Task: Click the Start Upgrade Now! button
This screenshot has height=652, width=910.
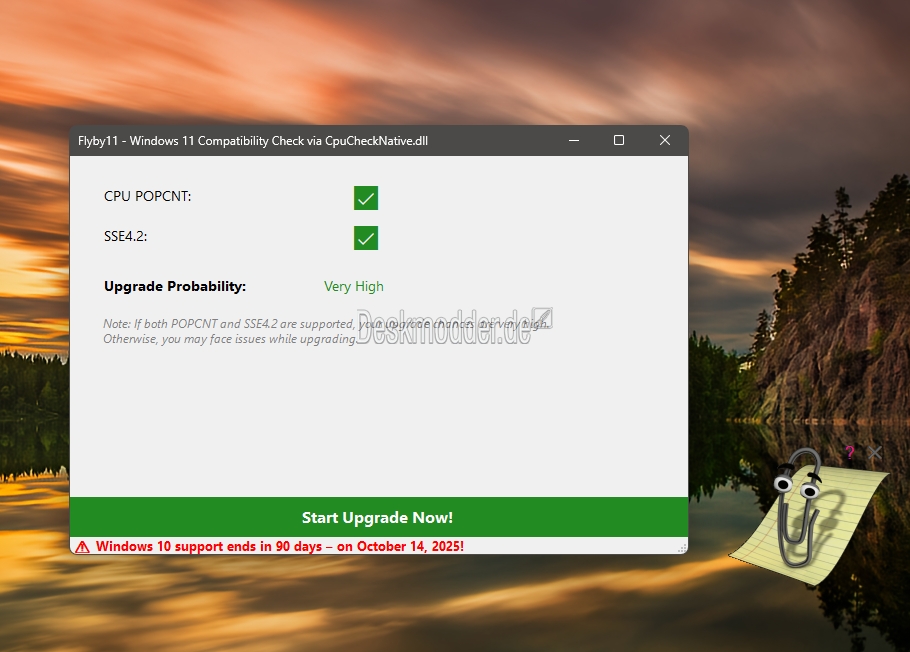Action: (x=378, y=517)
